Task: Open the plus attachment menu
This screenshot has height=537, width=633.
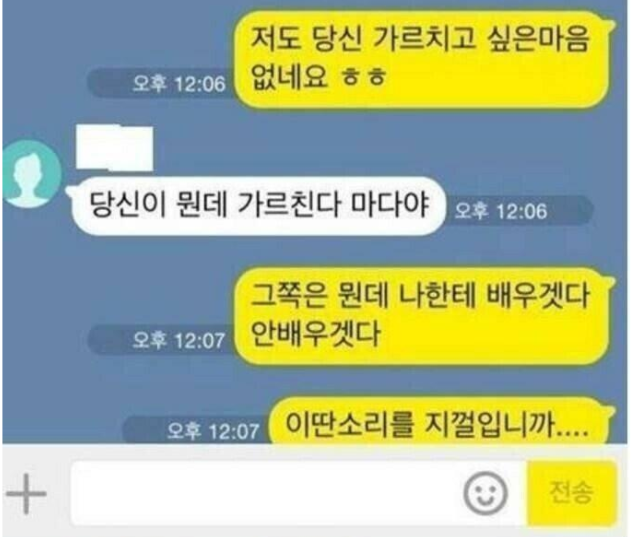Action: pos(26,494)
